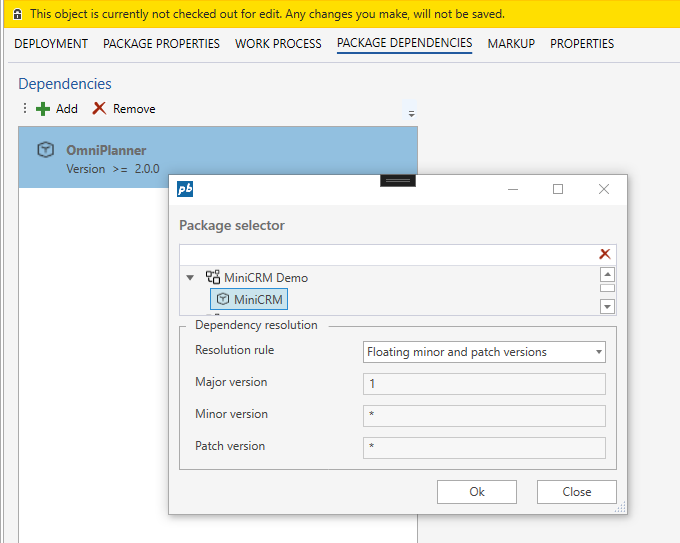
Task: Switch to the DEPLOYMENT tab
Action: 51,44
